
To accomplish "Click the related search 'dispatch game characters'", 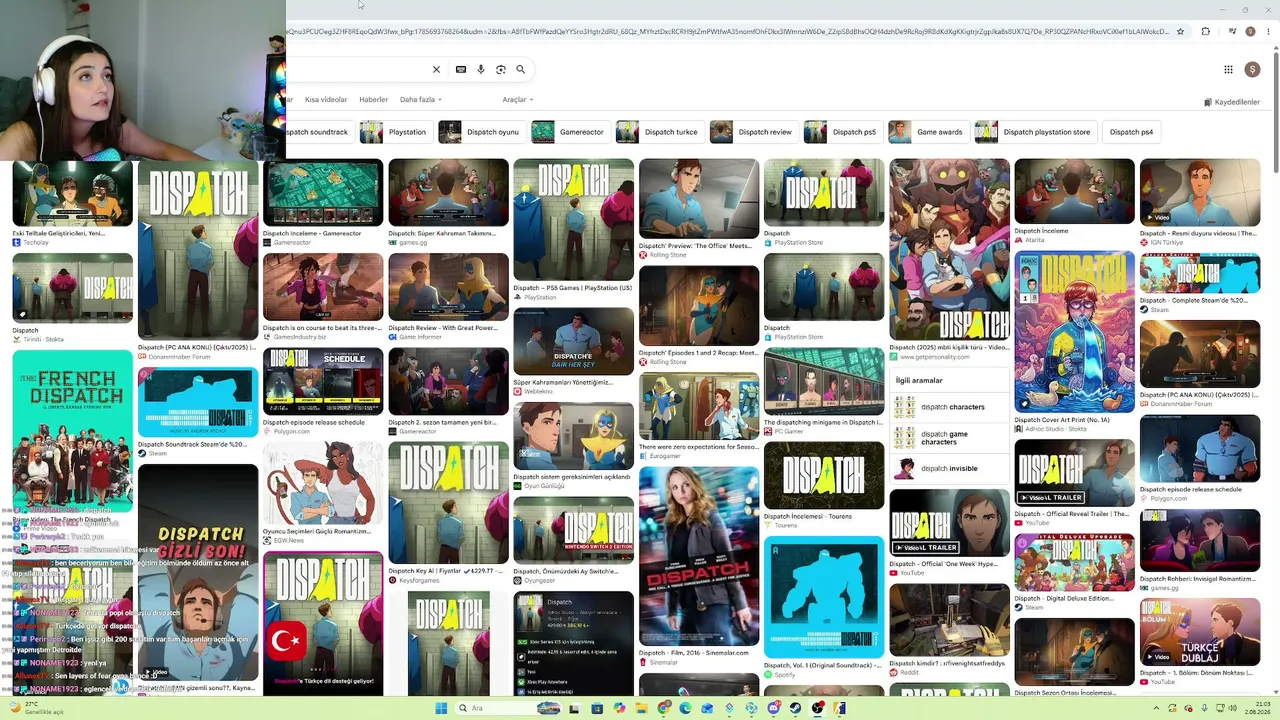I will 948,438.
